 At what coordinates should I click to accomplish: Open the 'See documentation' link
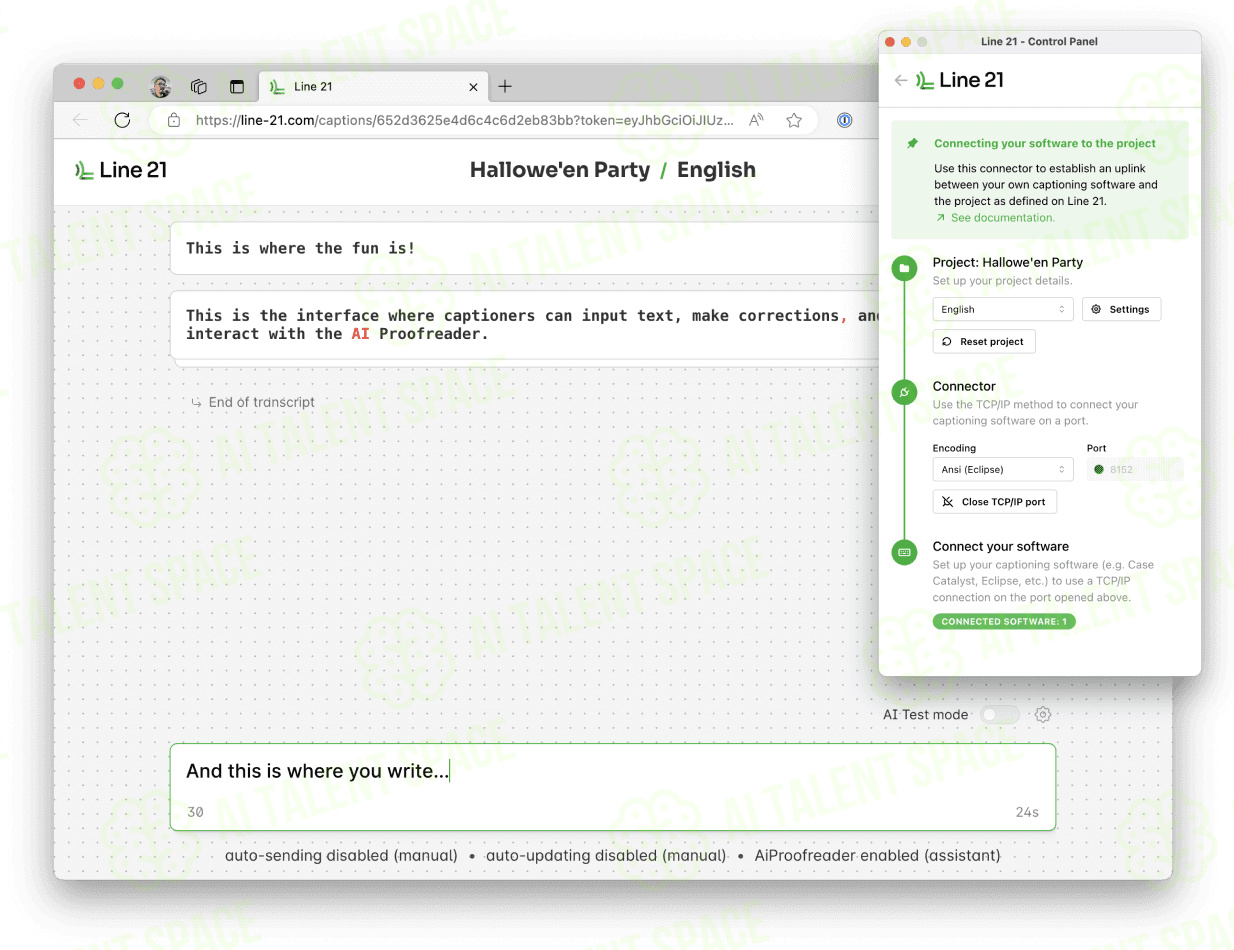coord(1002,217)
